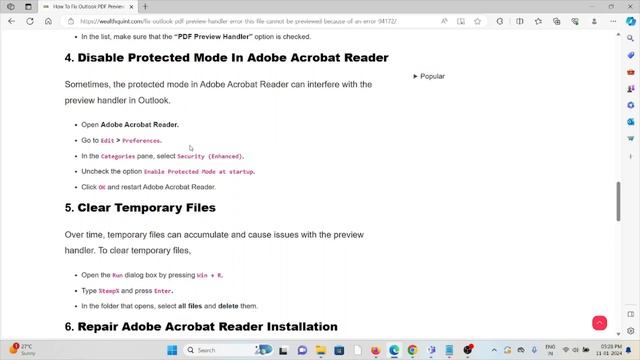Screen dimensions: 640x360
Task: Click the Win + R code text
Action: click(210, 276)
